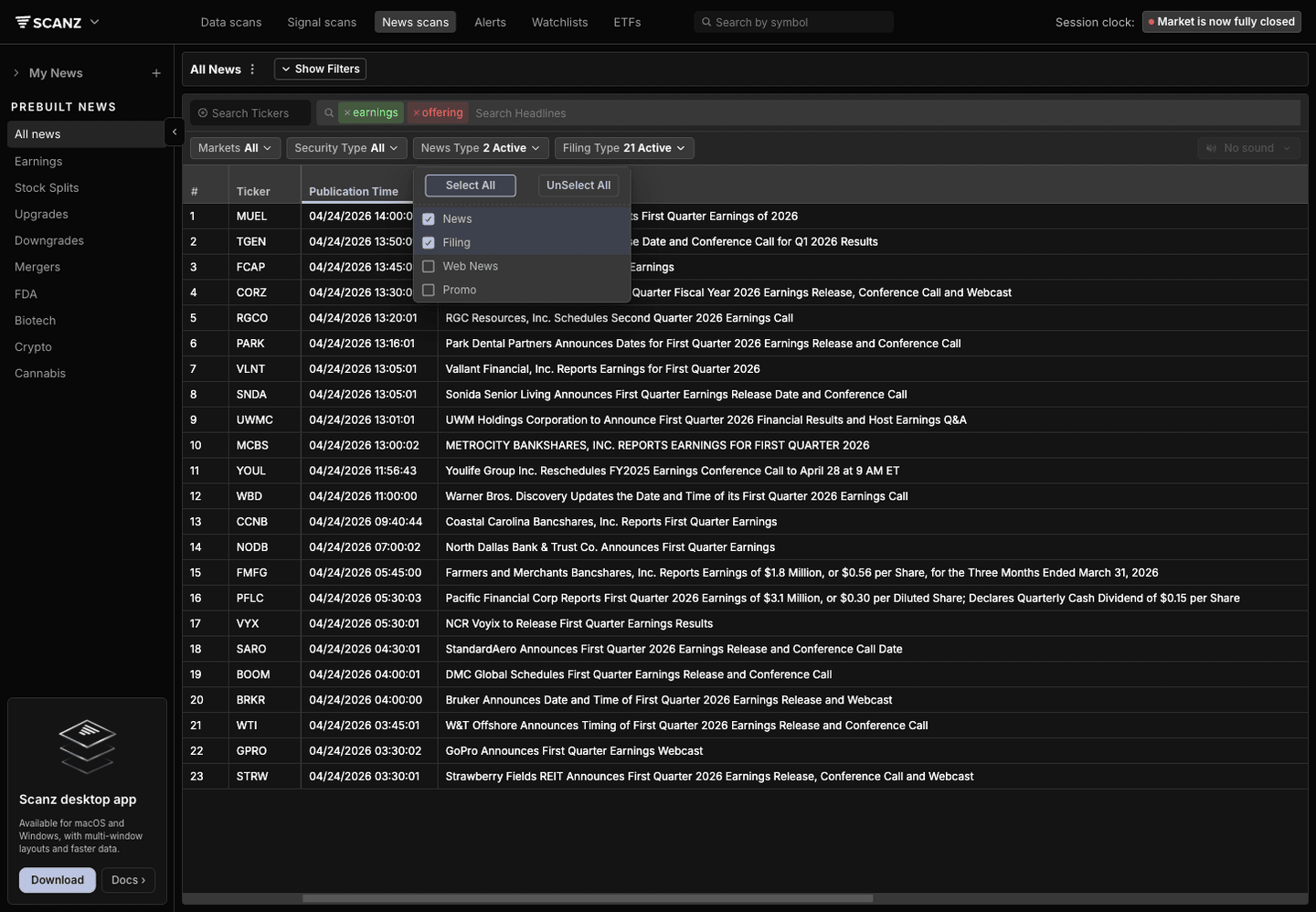Open the METROCITY BANKSHARES earnings headline

coord(657,446)
